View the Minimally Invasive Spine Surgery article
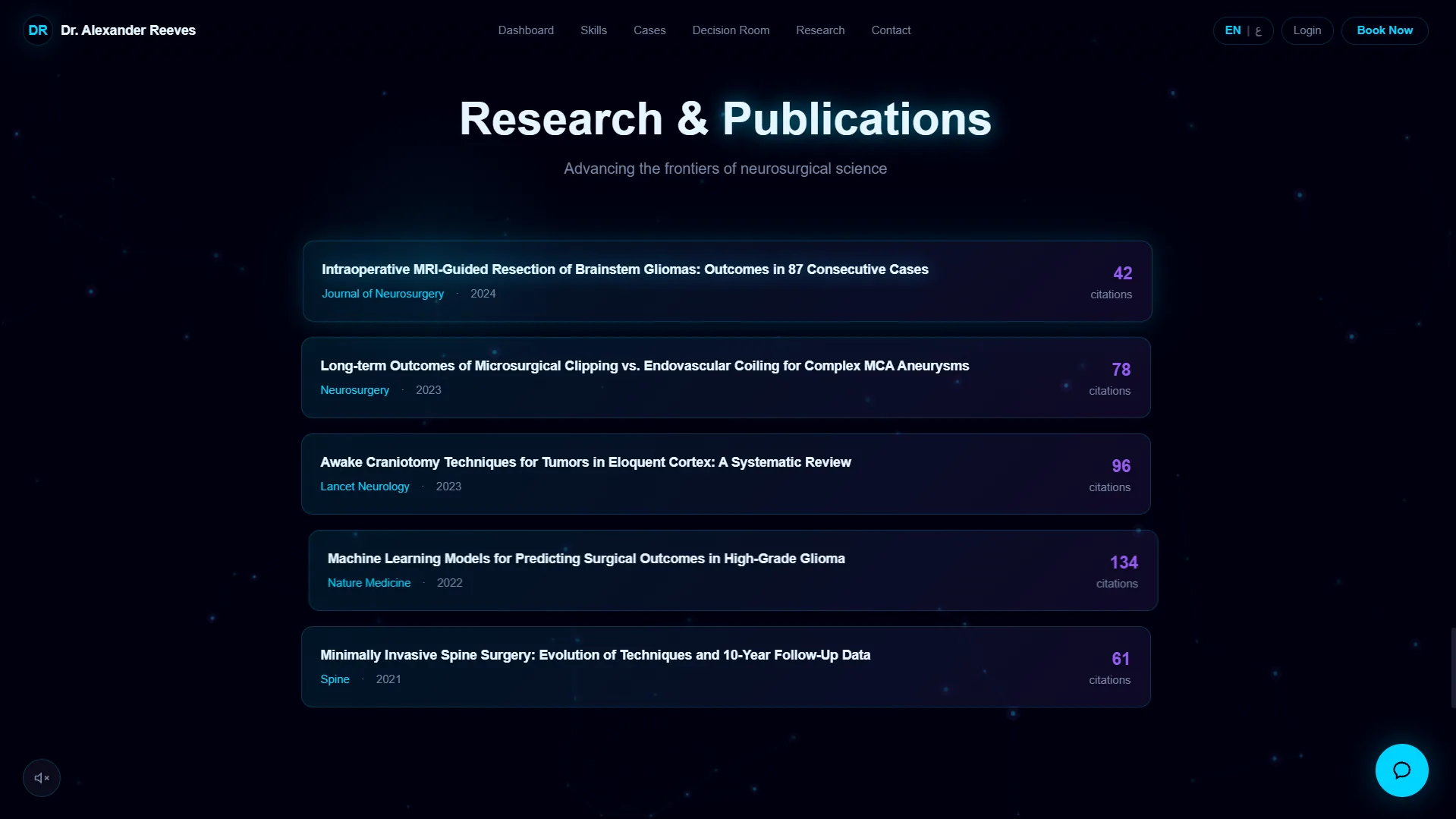The height and width of the screenshot is (819, 1456). pyautogui.click(x=595, y=655)
